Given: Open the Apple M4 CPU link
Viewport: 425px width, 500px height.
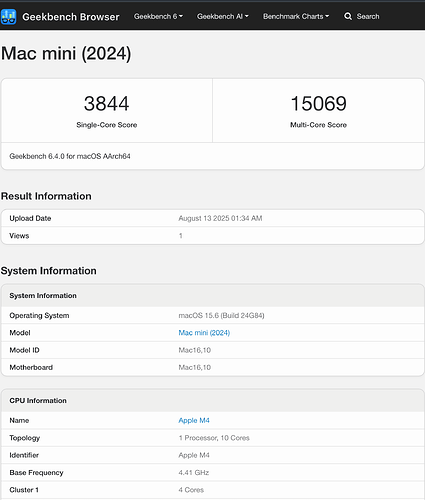Looking at the screenshot, I should coord(194,420).
